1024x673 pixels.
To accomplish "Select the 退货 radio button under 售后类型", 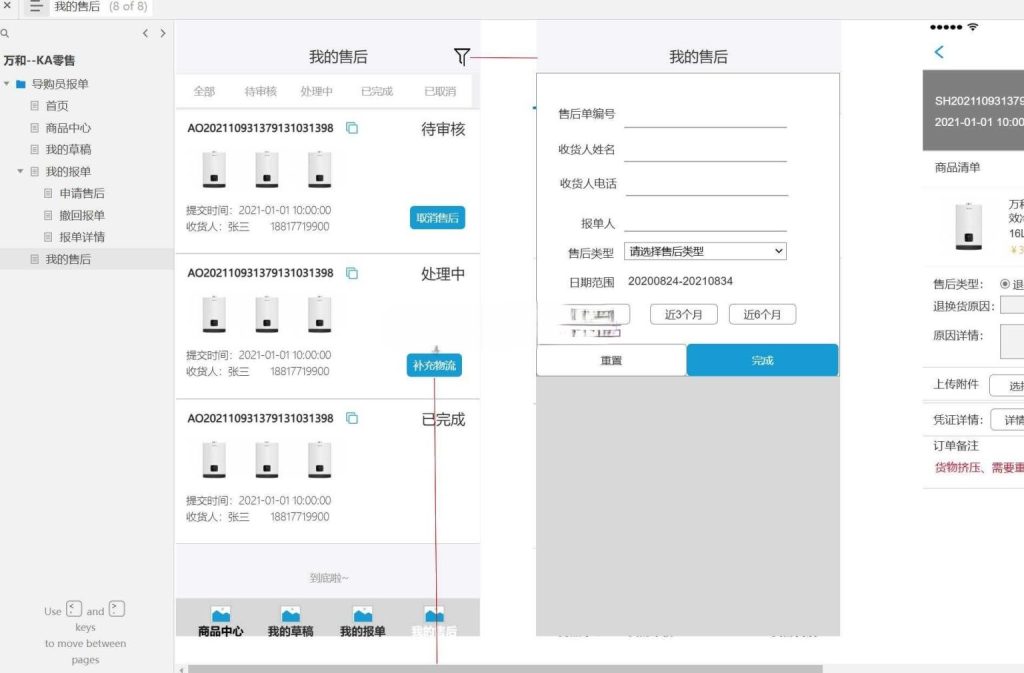I will (x=1004, y=283).
